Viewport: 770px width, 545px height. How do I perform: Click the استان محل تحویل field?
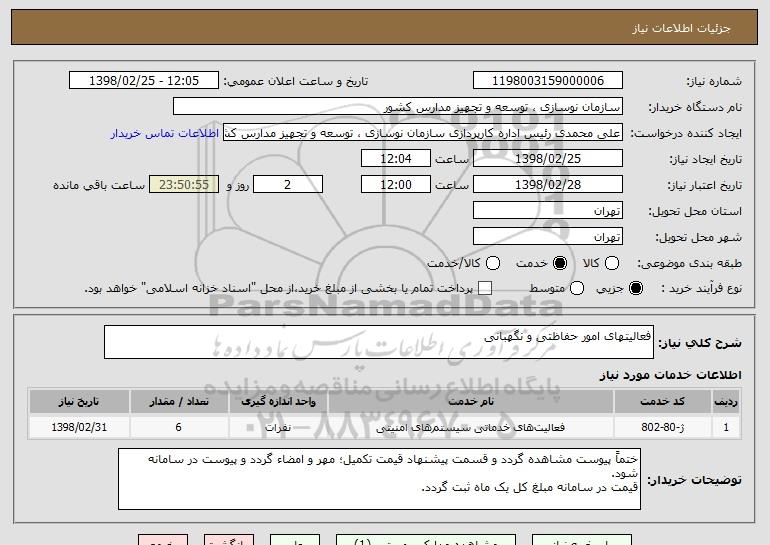(548, 211)
